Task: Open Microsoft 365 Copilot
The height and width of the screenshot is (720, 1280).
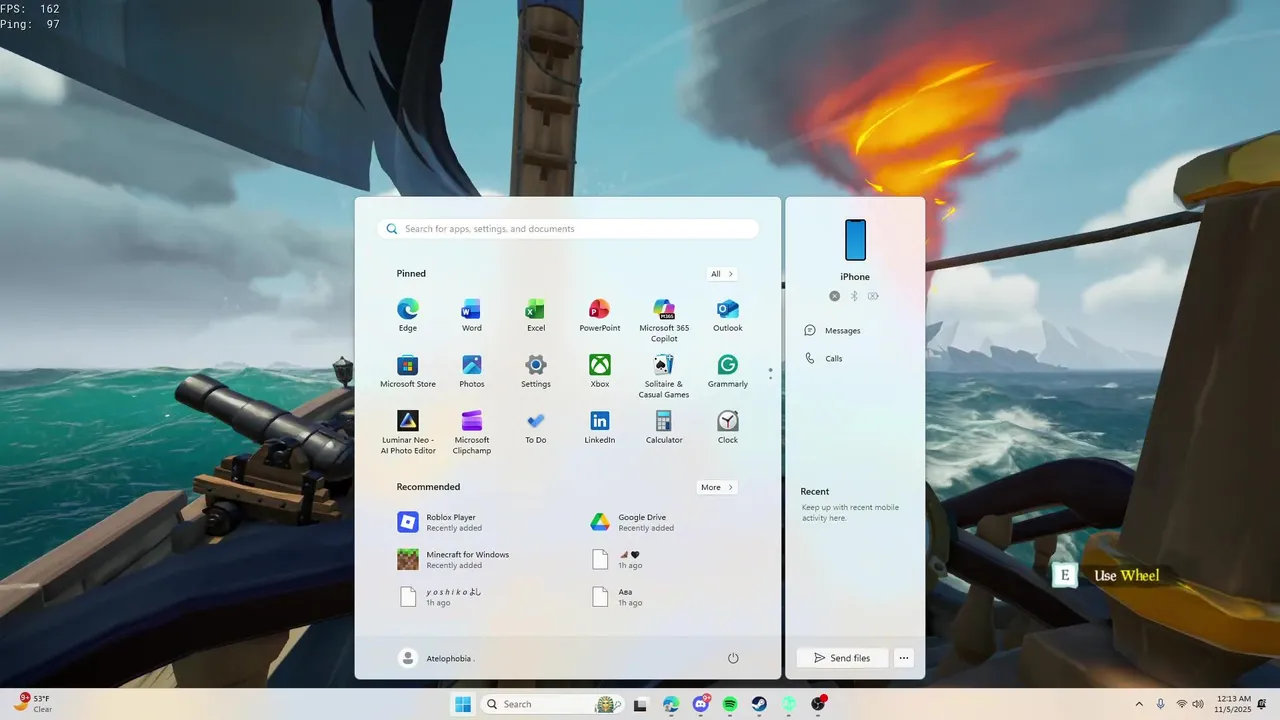Action: click(664, 320)
